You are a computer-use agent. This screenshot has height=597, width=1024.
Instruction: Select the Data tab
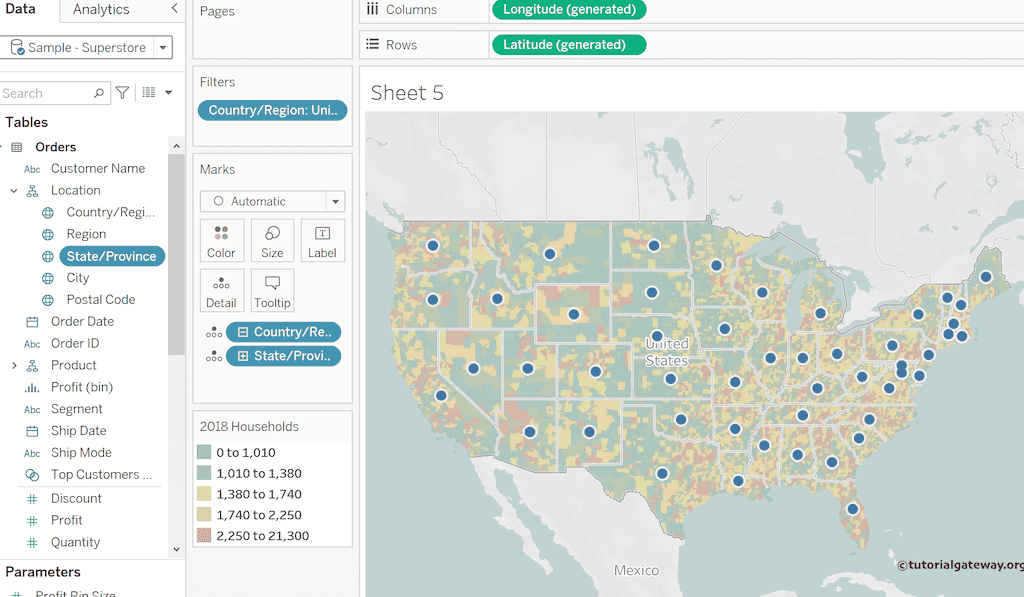click(21, 10)
